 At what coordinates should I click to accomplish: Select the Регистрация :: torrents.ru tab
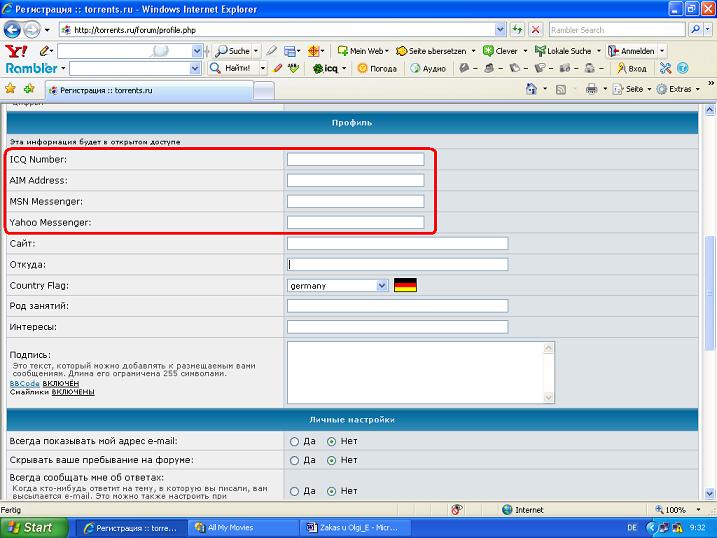pyautogui.click(x=149, y=91)
